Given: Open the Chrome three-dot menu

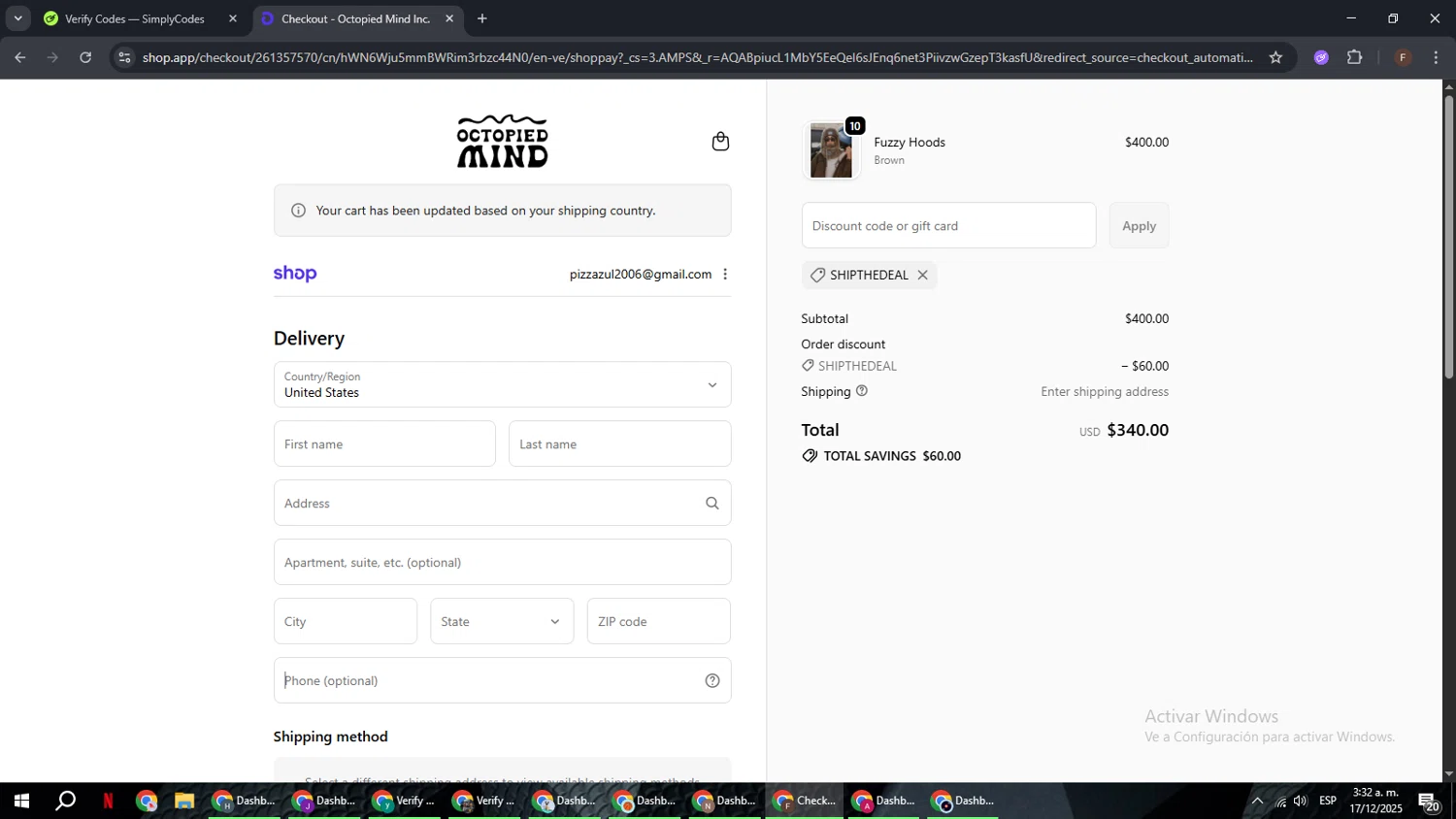Looking at the screenshot, I should (x=1436, y=57).
